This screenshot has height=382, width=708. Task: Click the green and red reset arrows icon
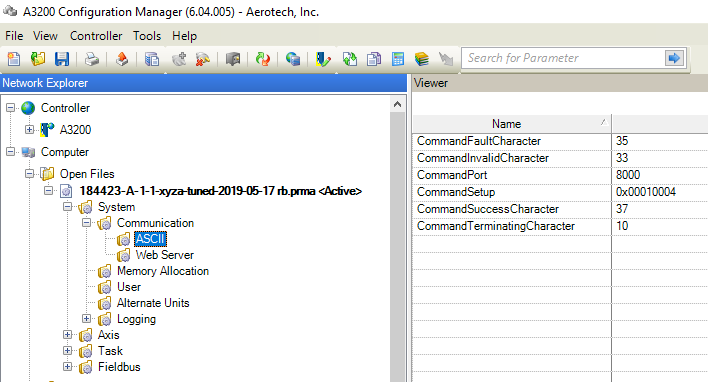point(263,59)
